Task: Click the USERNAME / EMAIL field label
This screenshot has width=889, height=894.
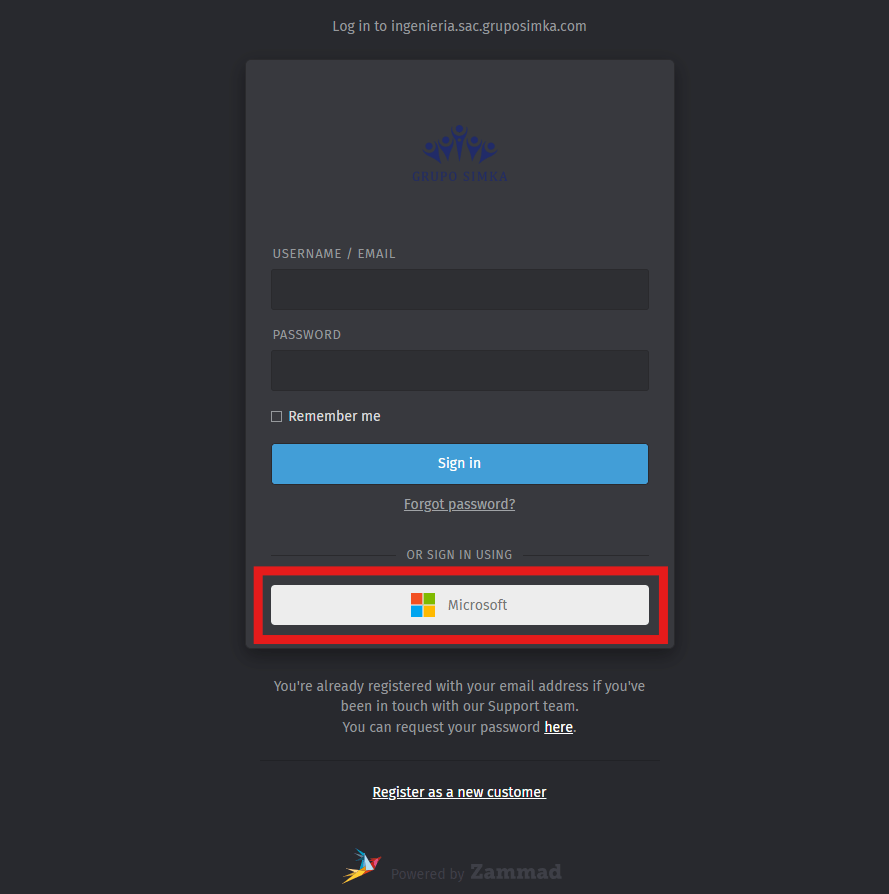Action: [334, 254]
